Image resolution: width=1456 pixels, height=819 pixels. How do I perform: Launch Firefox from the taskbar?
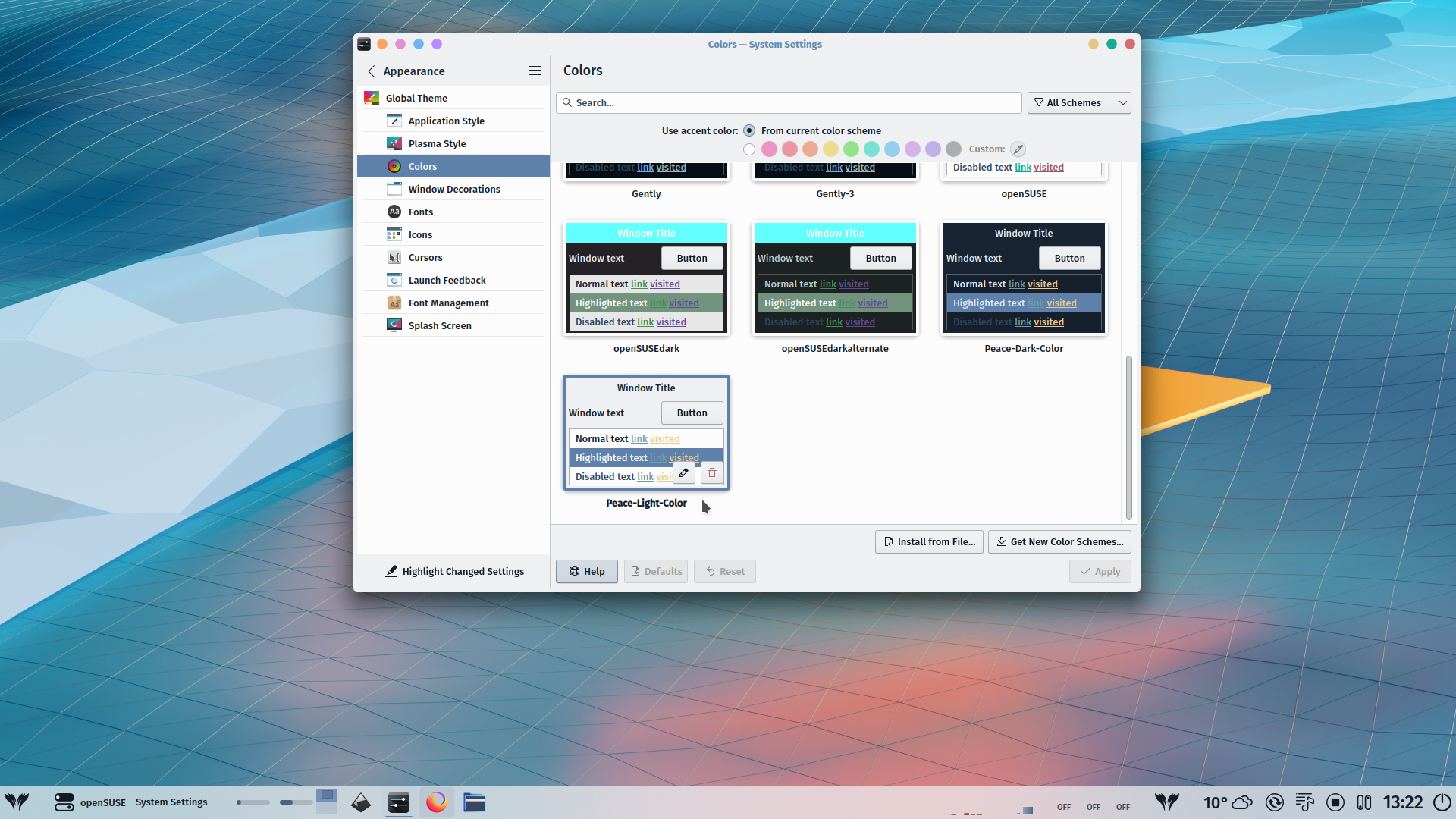coord(436,802)
